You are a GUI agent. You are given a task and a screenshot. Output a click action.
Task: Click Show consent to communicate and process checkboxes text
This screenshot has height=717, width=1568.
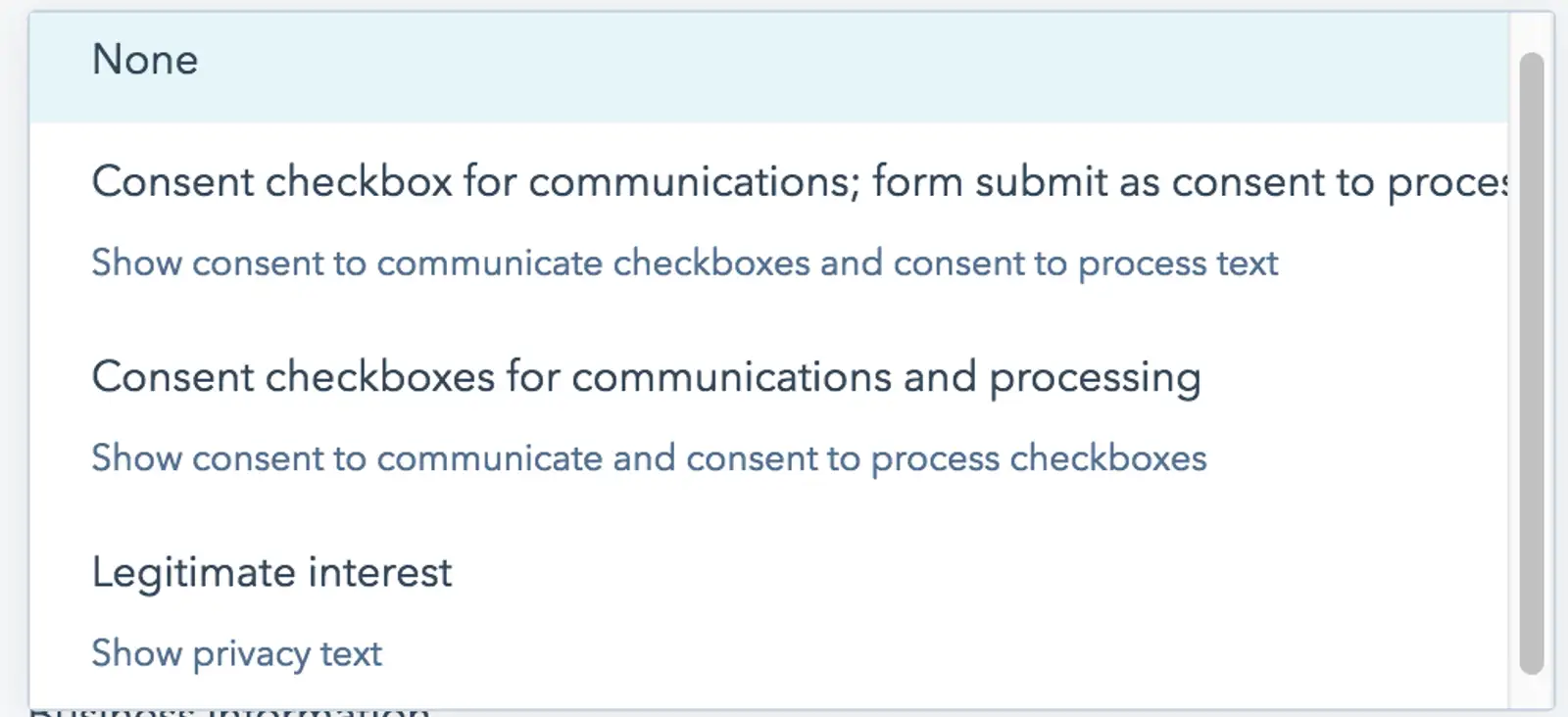coord(649,457)
